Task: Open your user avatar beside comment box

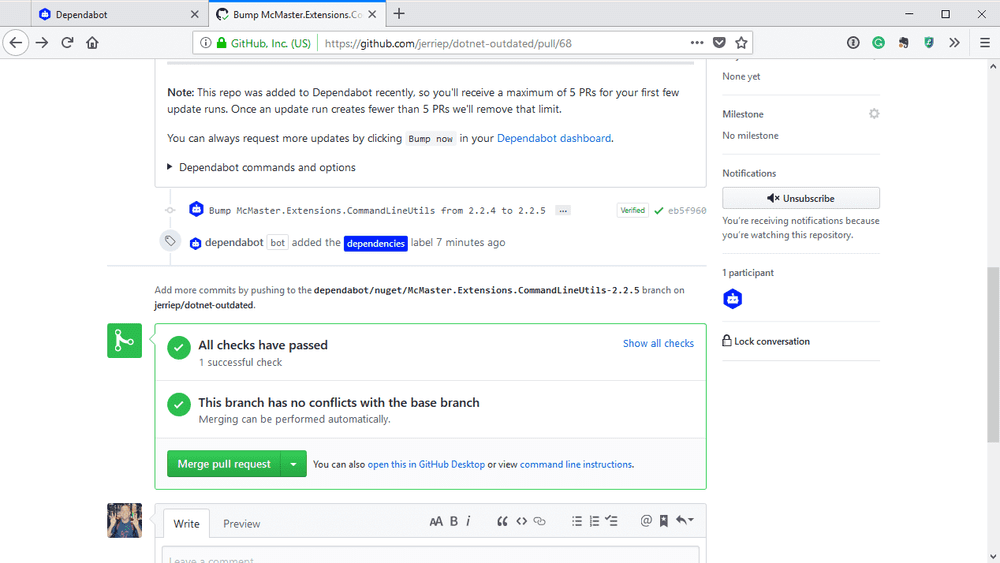Action: (x=124, y=520)
